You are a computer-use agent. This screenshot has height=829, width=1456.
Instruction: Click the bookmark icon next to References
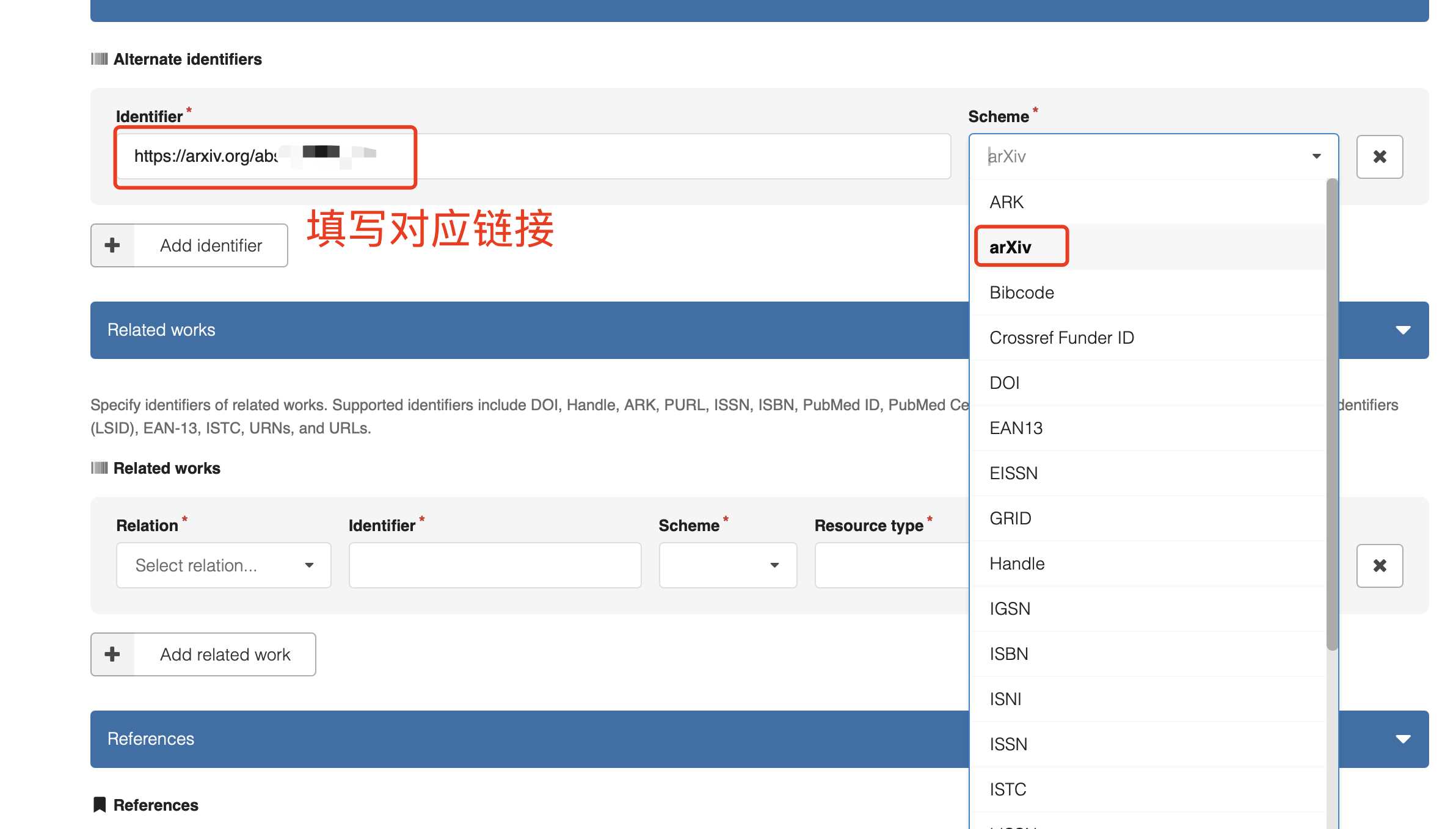click(100, 805)
